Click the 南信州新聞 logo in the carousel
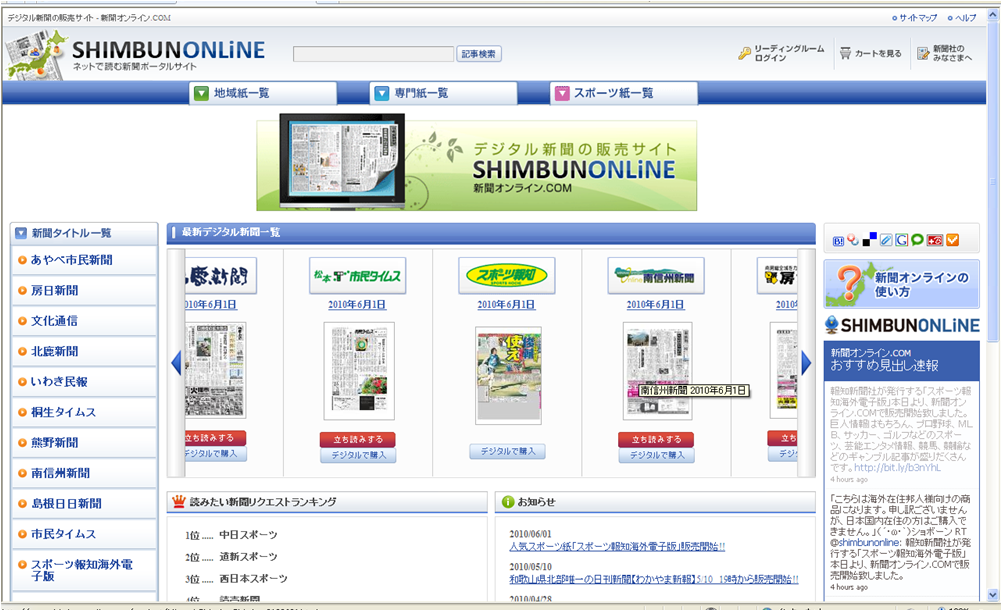 point(656,275)
